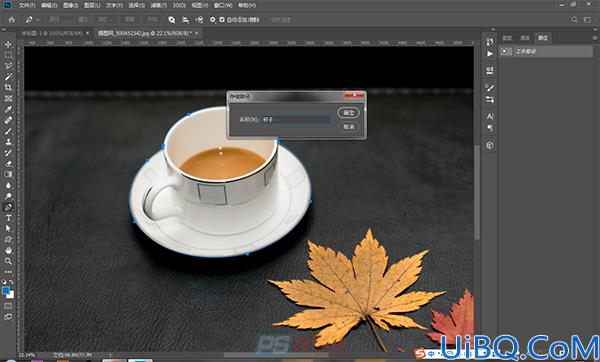Switch to the 通道 panel tab
The image size is (600, 362).
(525, 38)
